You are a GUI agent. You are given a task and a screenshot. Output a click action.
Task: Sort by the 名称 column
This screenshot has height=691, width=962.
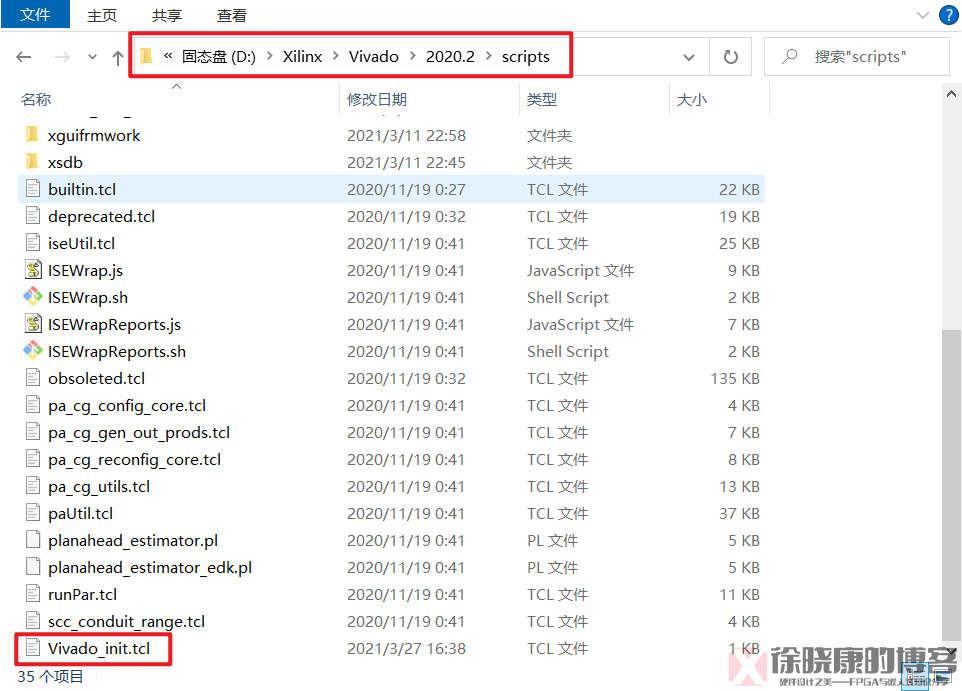click(x=36, y=99)
